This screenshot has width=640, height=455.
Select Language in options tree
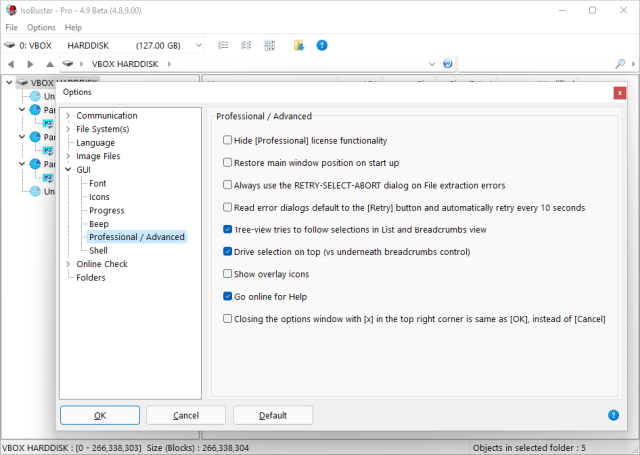pyautogui.click(x=96, y=143)
